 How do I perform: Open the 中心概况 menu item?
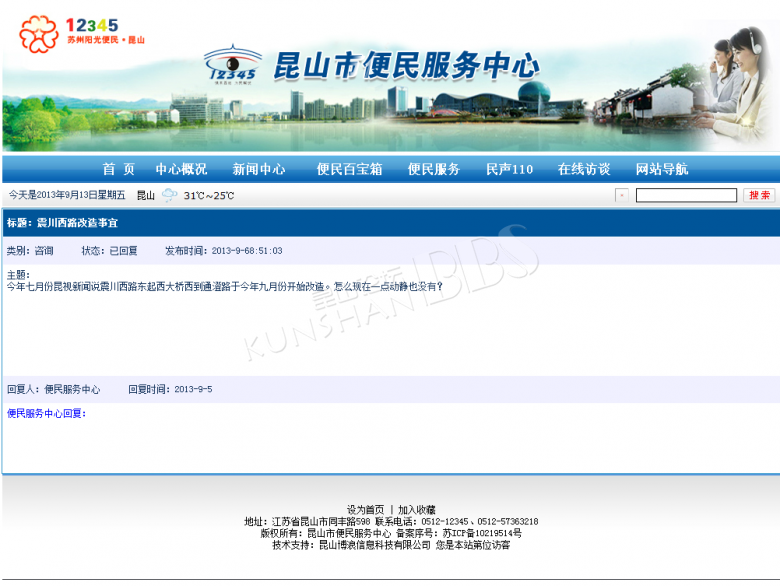(x=181, y=169)
